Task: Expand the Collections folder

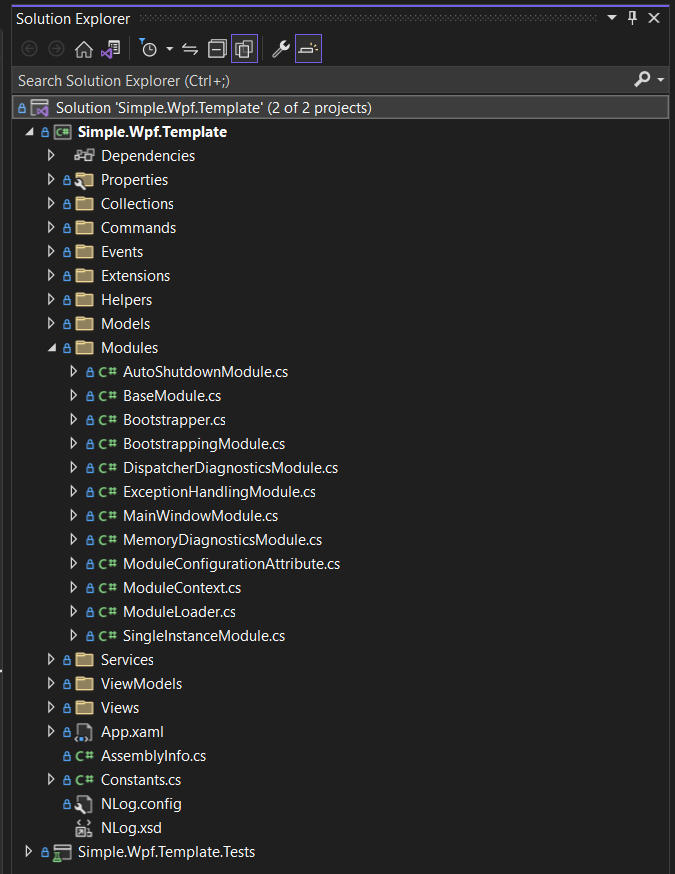Action: coord(51,203)
